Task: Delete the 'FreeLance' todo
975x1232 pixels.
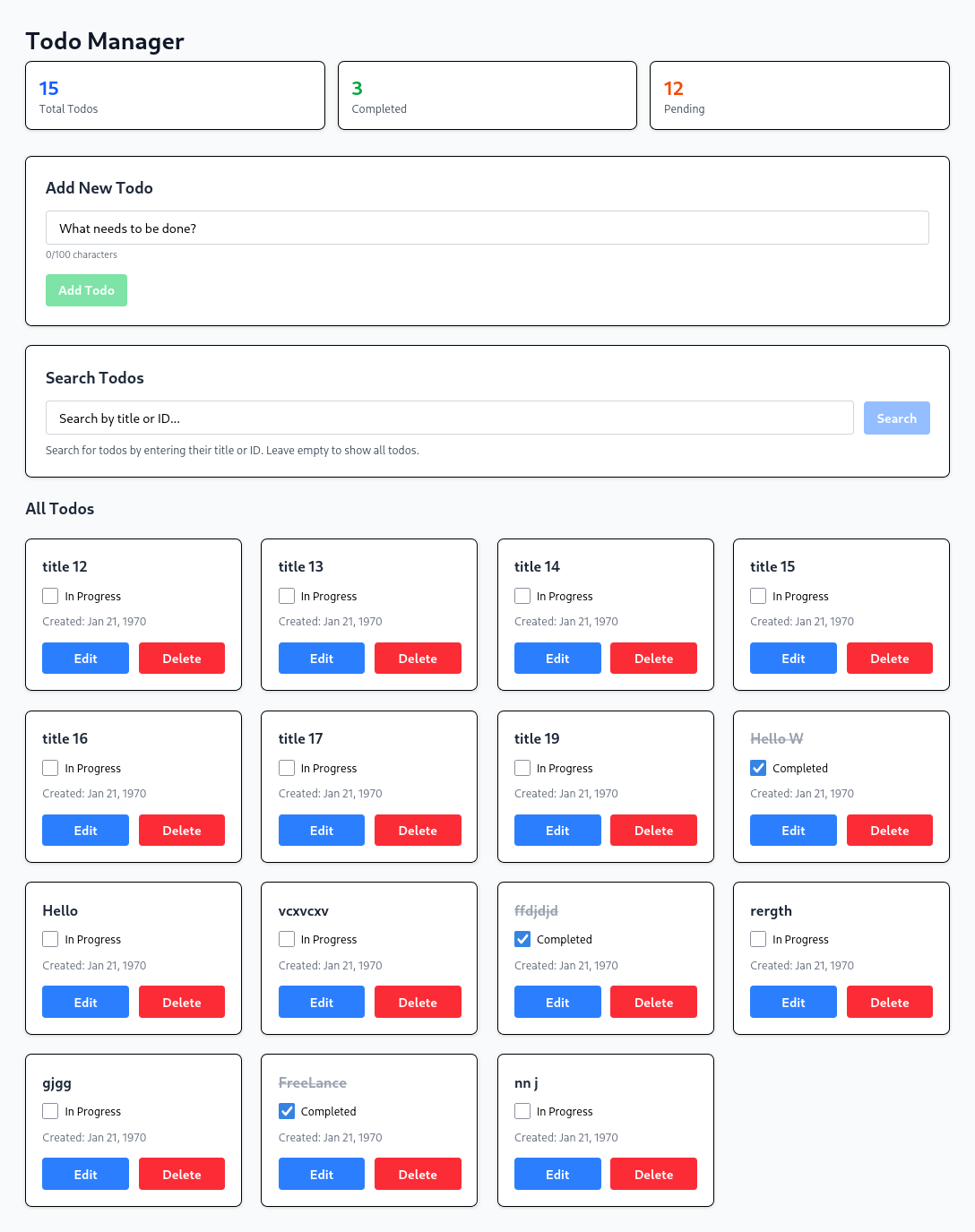Action: tap(418, 1174)
